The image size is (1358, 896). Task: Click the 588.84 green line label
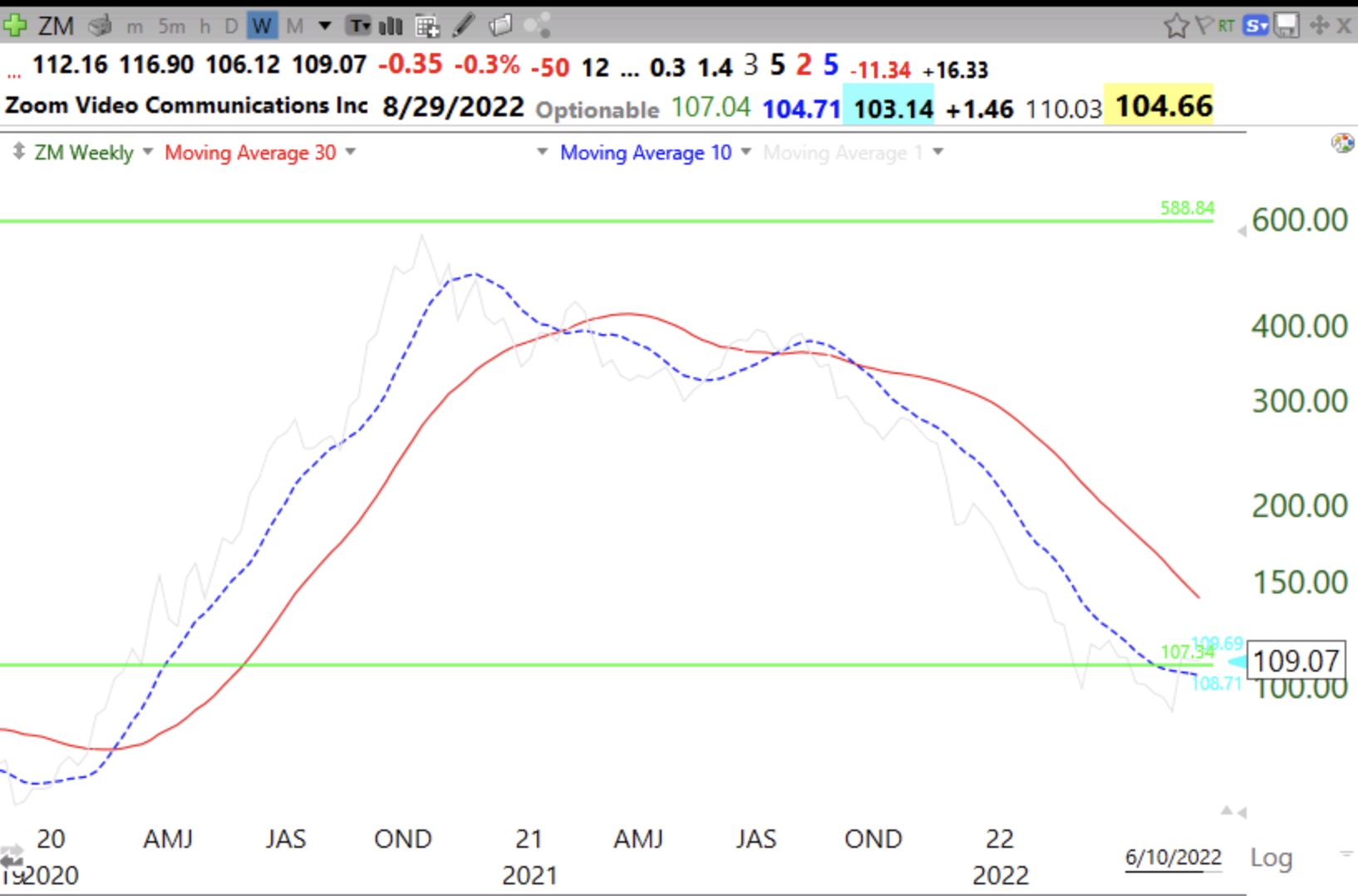pyautogui.click(x=1187, y=208)
